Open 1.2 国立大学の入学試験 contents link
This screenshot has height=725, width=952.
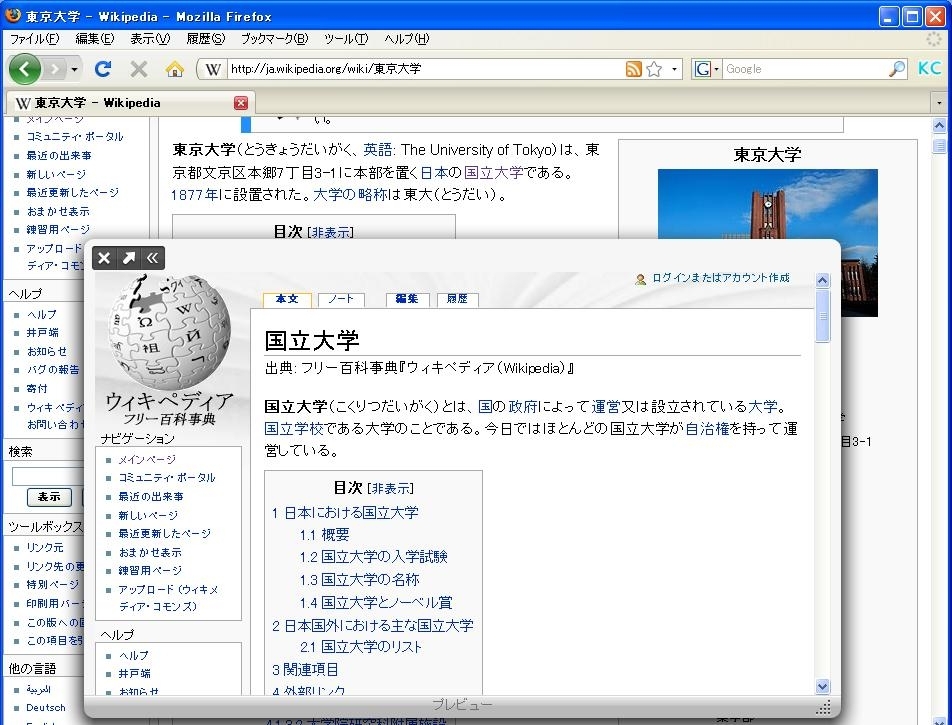click(x=373, y=557)
